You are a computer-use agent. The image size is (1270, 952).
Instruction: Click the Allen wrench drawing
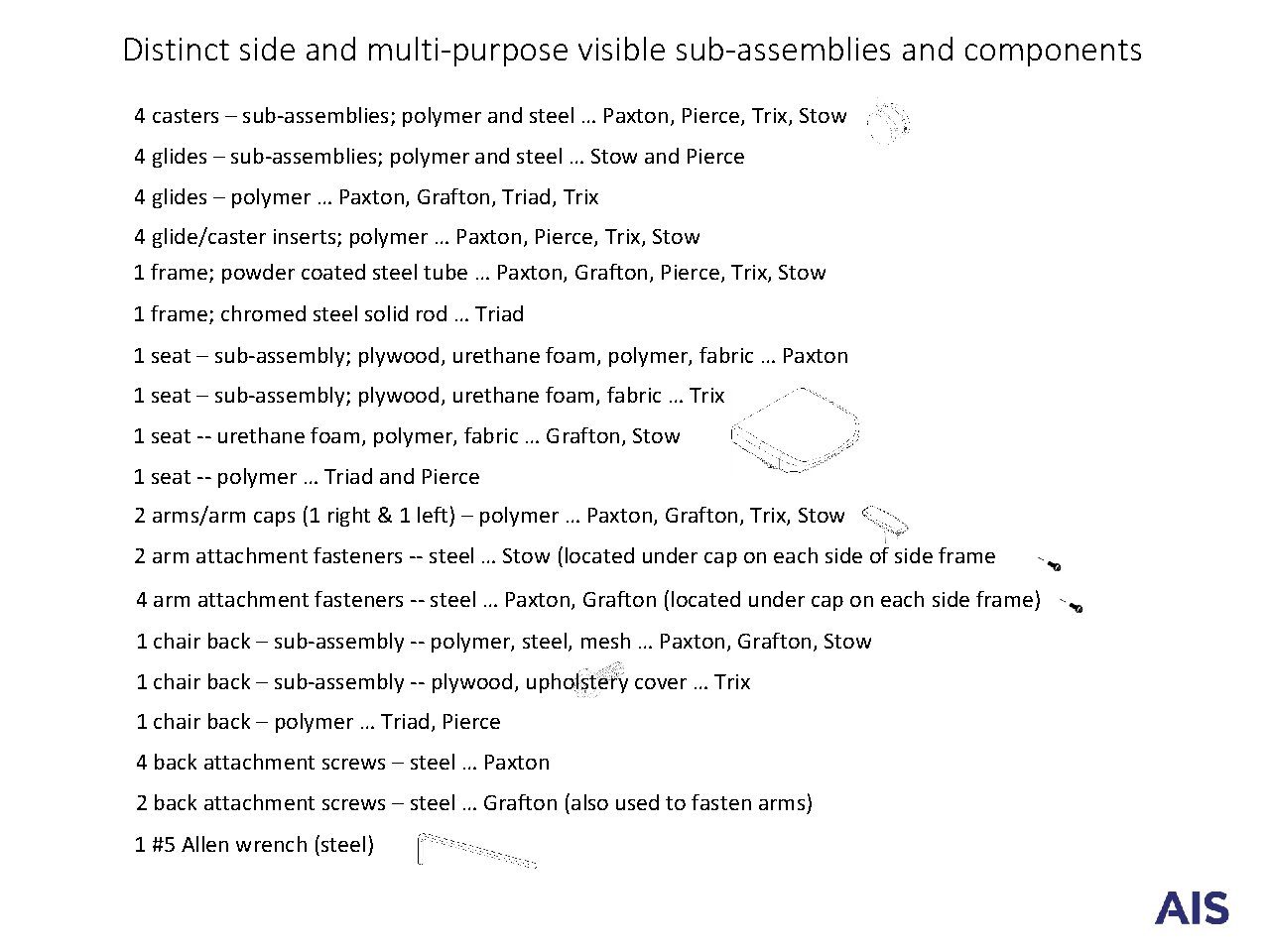477,849
